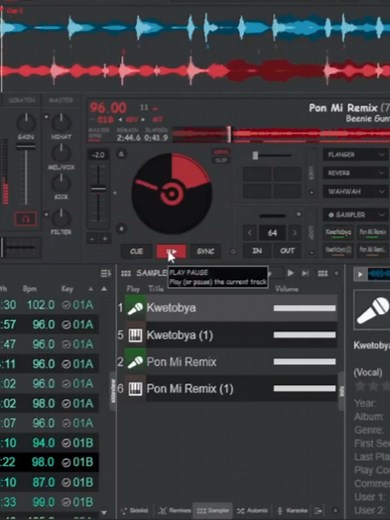The width and height of the screenshot is (390, 520).
Task: Click the KICK knob
Action: tap(61, 183)
